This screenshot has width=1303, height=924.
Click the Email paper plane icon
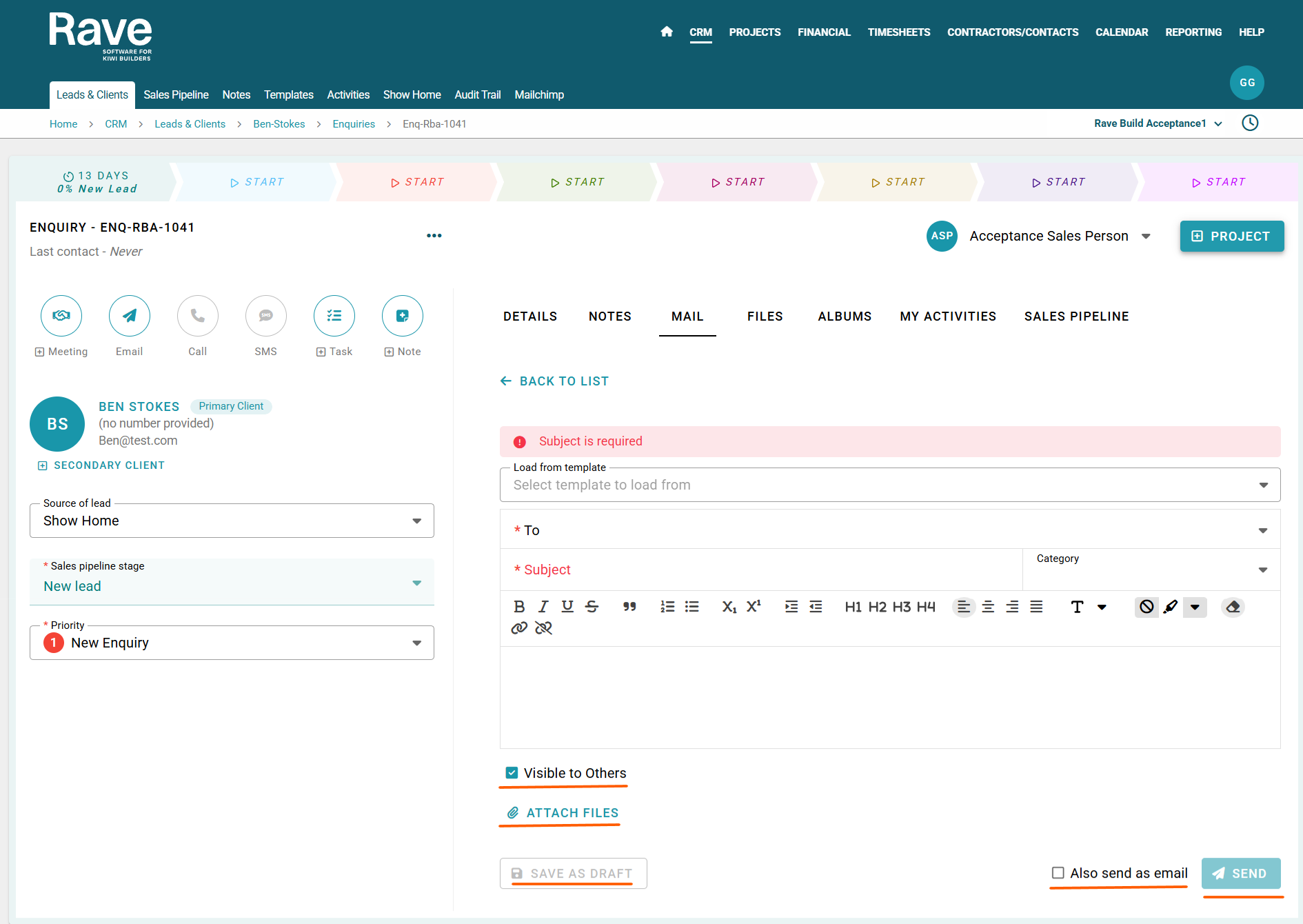click(130, 316)
